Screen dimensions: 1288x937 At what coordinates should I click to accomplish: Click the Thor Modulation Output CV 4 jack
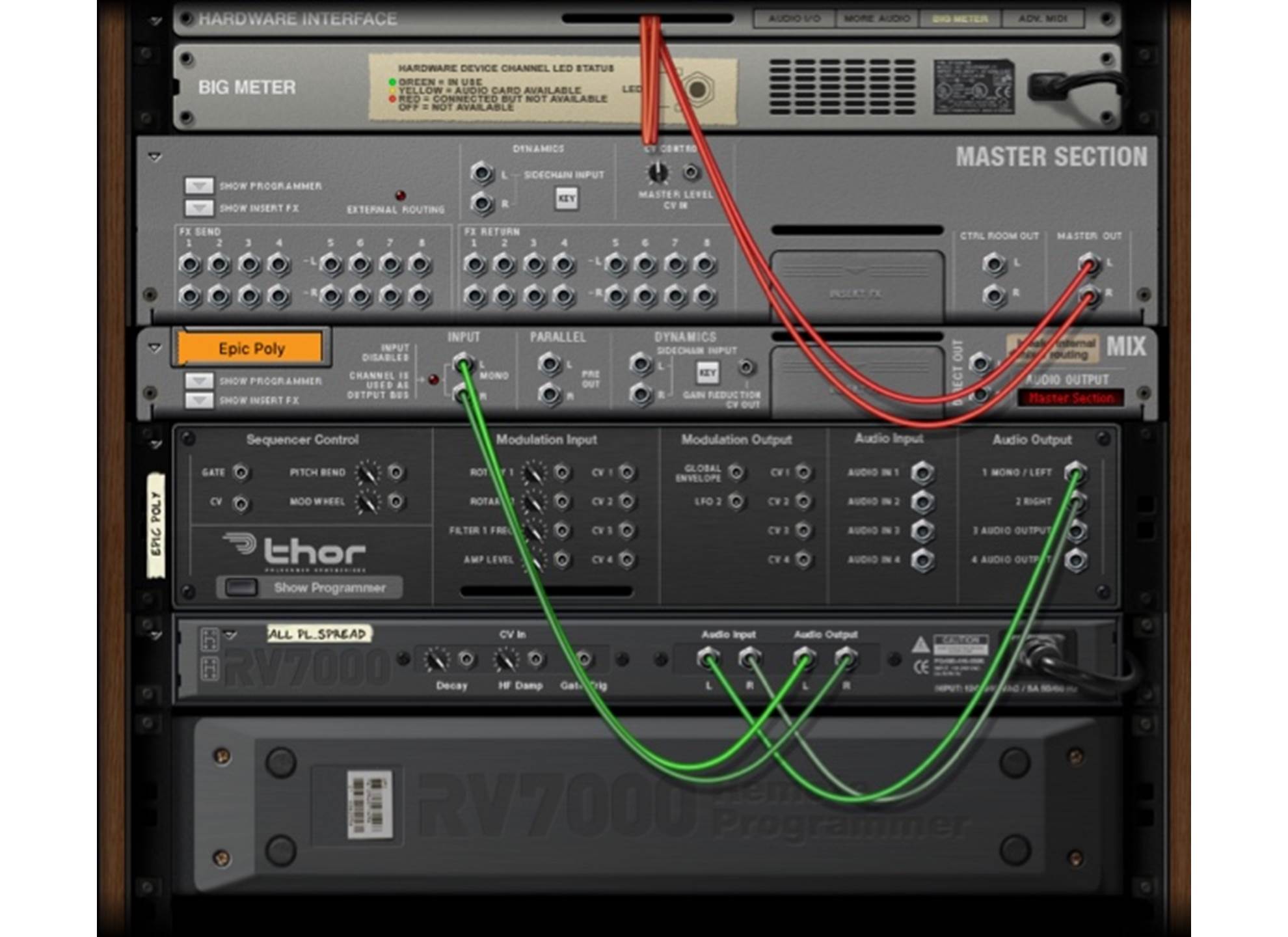coord(803,559)
